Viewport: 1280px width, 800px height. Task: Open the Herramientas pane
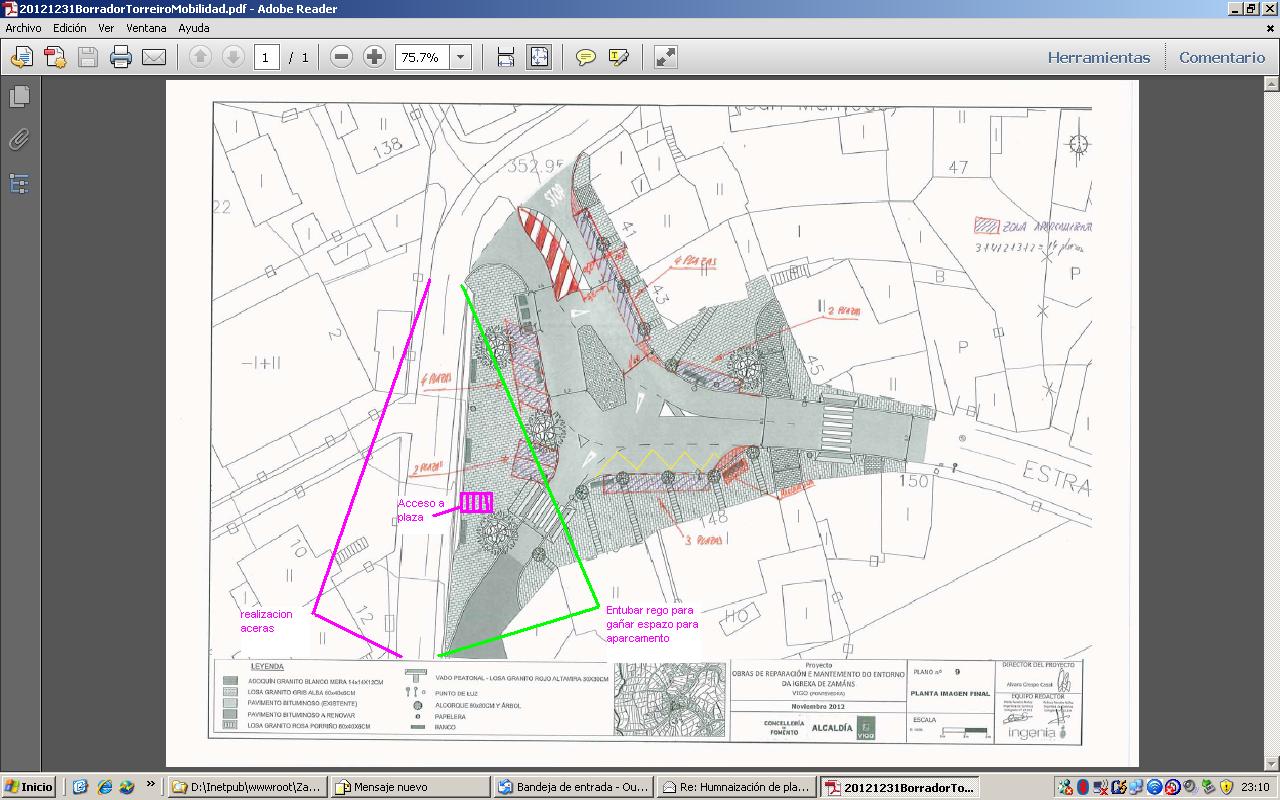(1098, 57)
